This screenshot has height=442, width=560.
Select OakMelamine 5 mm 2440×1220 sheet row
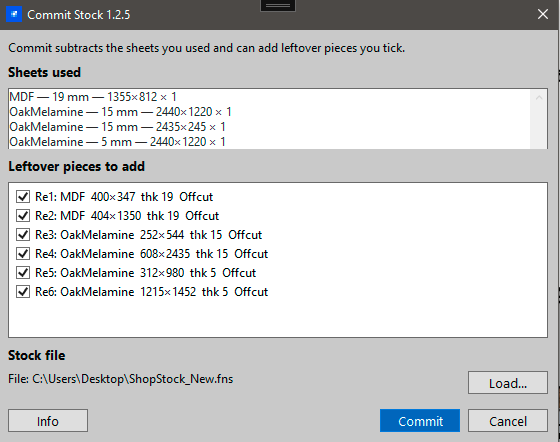(270, 142)
